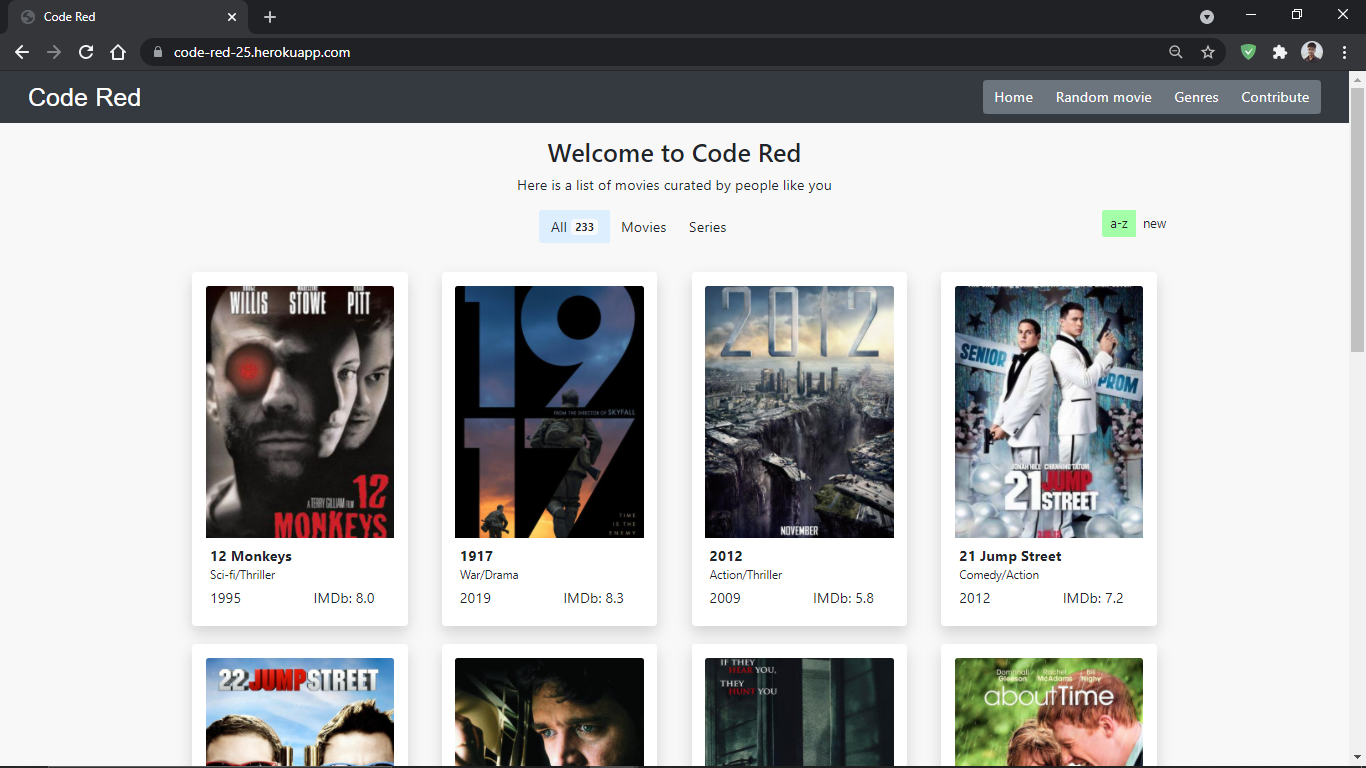The width and height of the screenshot is (1366, 768).
Task: Open the tab search dropdown arrow
Action: click(x=1207, y=17)
